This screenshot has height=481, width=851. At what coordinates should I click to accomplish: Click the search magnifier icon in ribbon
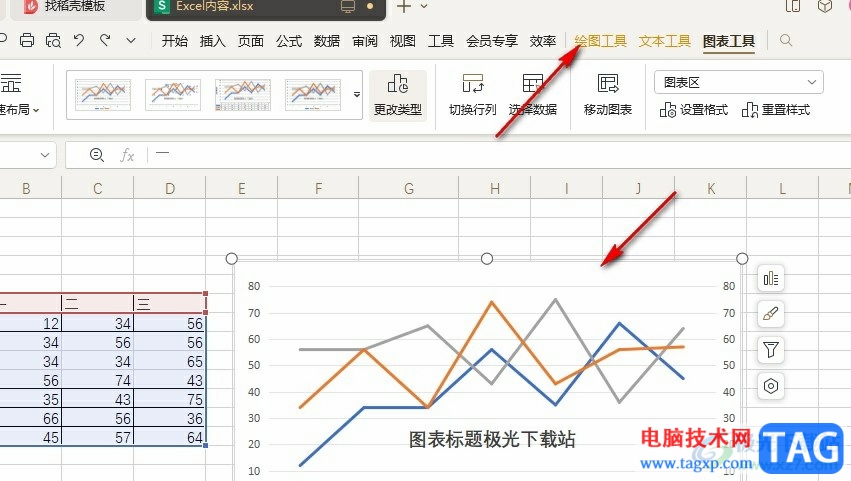tap(785, 40)
